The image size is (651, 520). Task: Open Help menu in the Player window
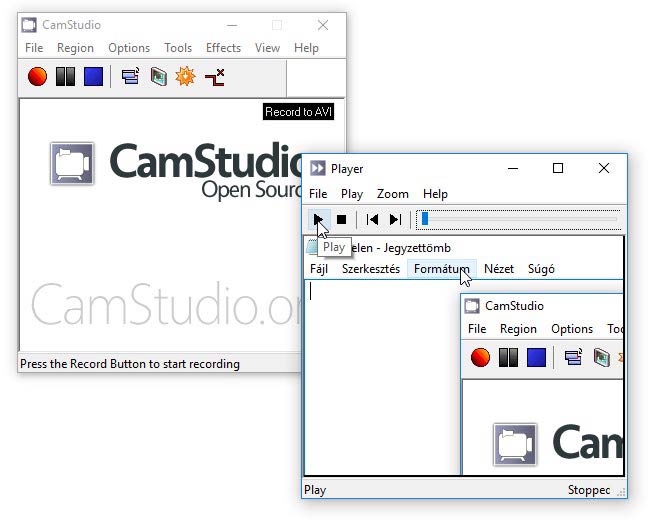point(435,194)
